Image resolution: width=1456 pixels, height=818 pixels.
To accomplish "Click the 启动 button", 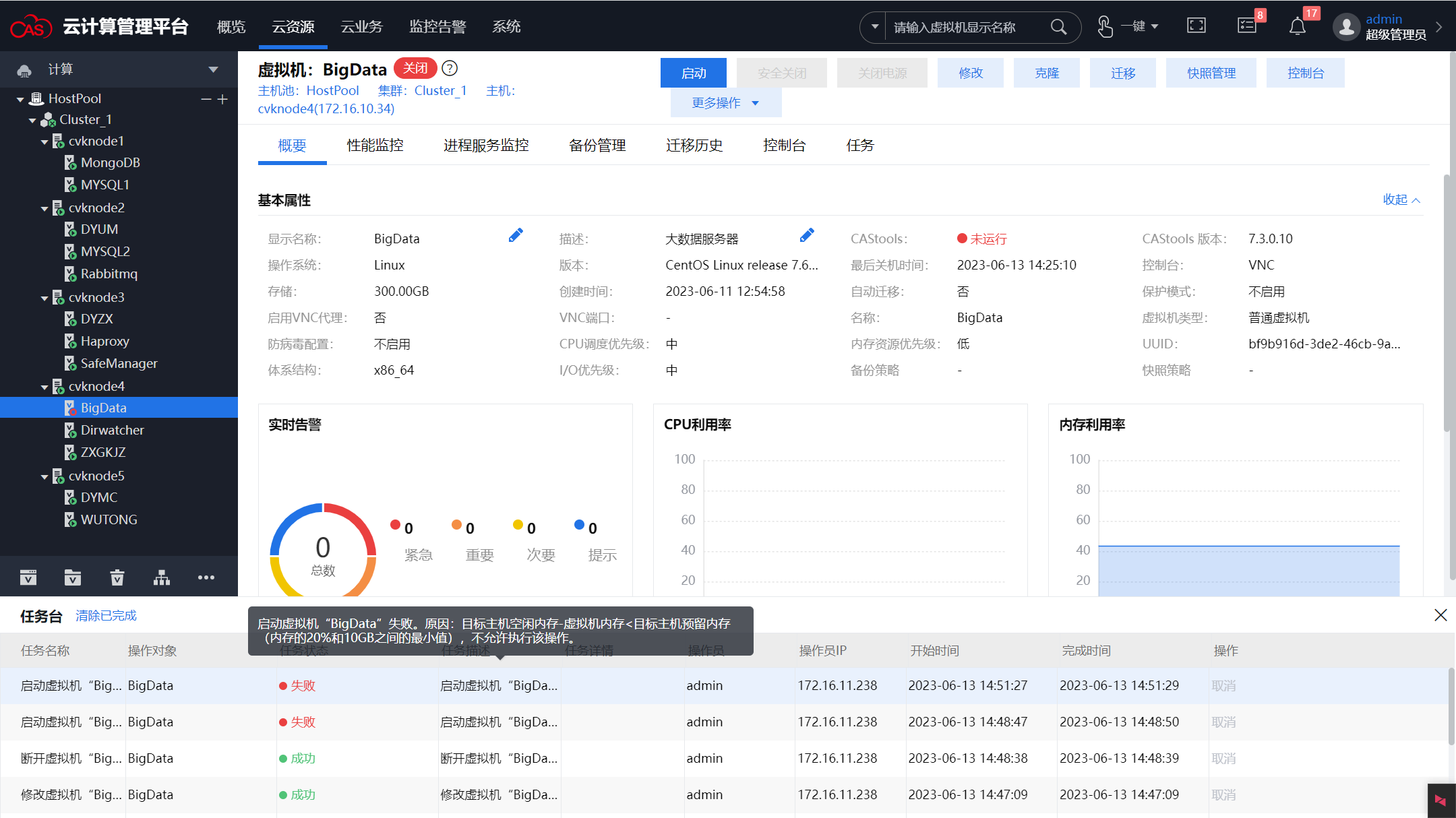I will pyautogui.click(x=693, y=73).
